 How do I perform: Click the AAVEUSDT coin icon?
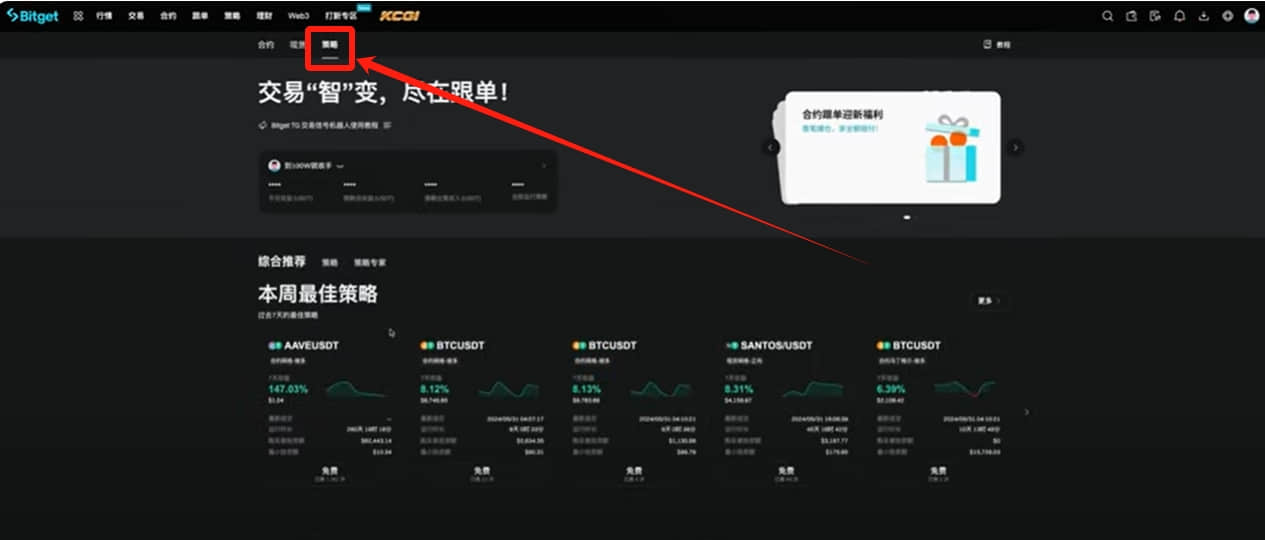275,346
